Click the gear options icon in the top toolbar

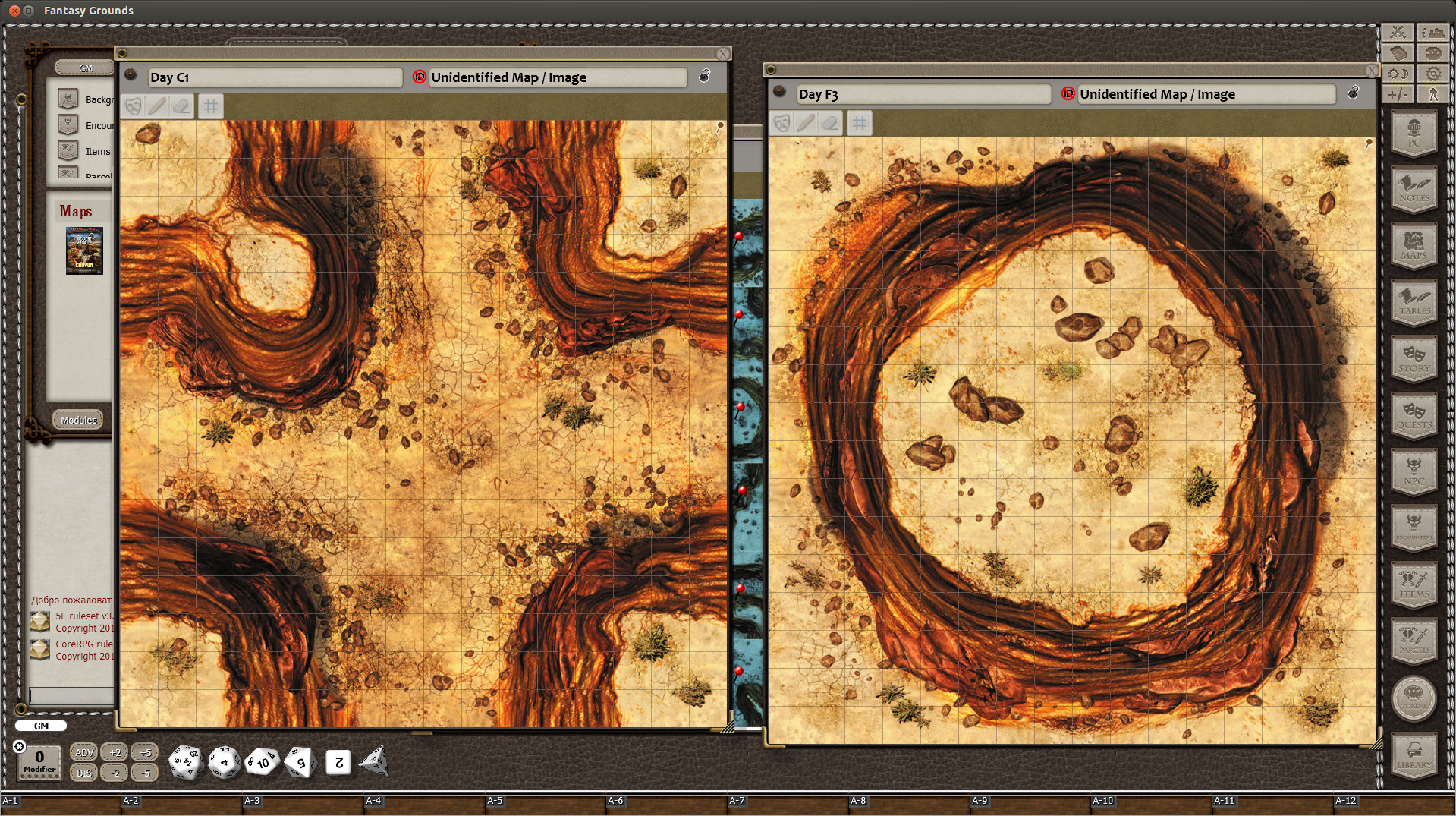click(1432, 74)
